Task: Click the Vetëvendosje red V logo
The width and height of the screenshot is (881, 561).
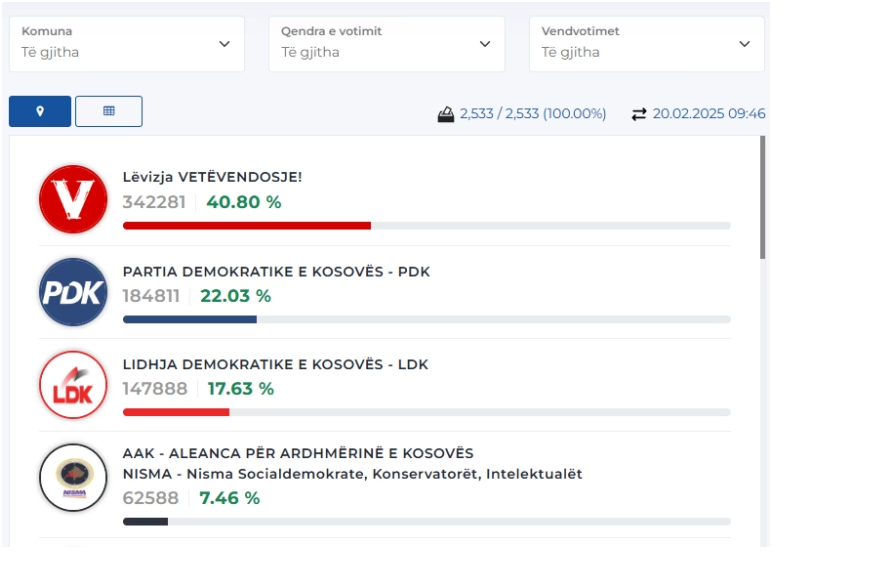Action: coord(73,199)
